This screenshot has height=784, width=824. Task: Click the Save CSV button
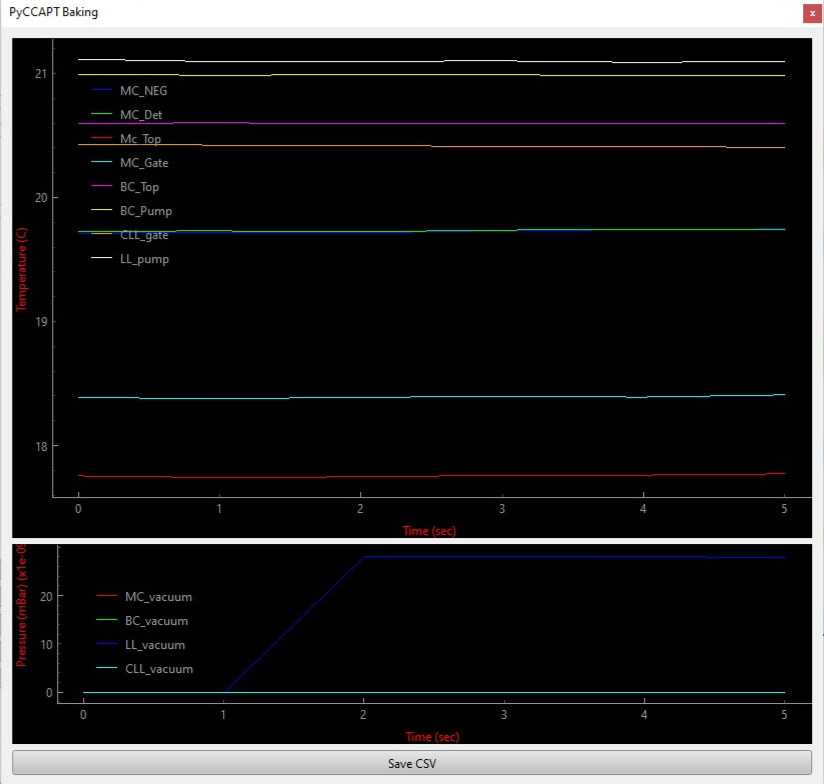tap(412, 763)
